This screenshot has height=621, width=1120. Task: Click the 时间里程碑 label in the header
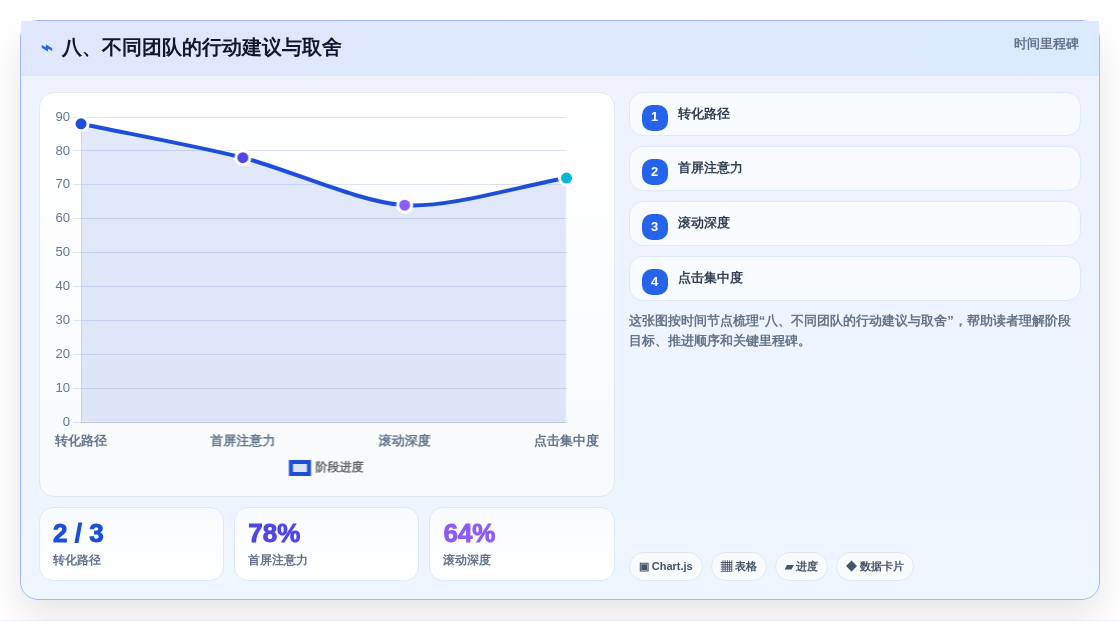[x=1046, y=44]
